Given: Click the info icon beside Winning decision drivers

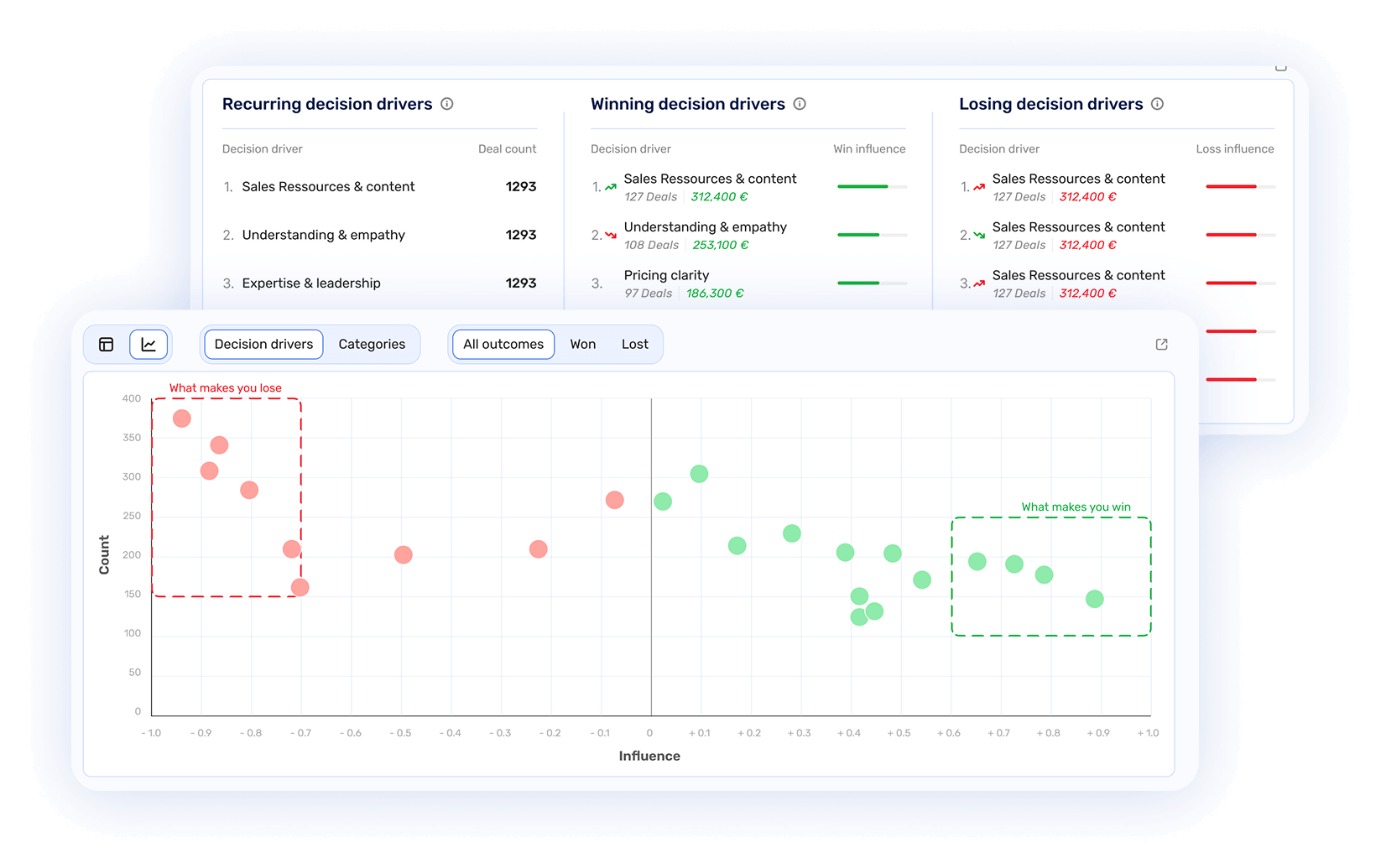Looking at the screenshot, I should (x=800, y=104).
